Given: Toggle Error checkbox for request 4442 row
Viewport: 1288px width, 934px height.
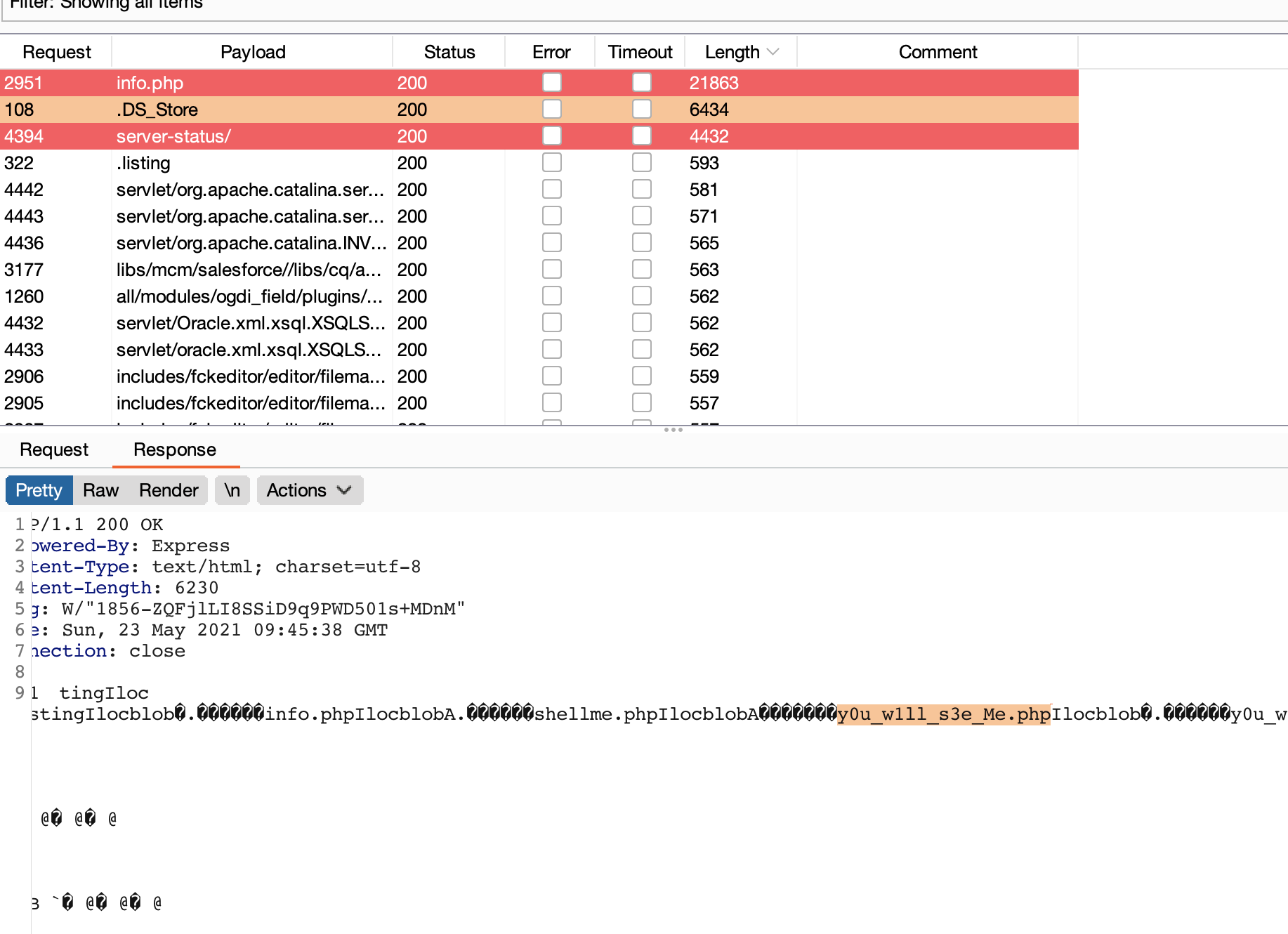Looking at the screenshot, I should tap(552, 189).
